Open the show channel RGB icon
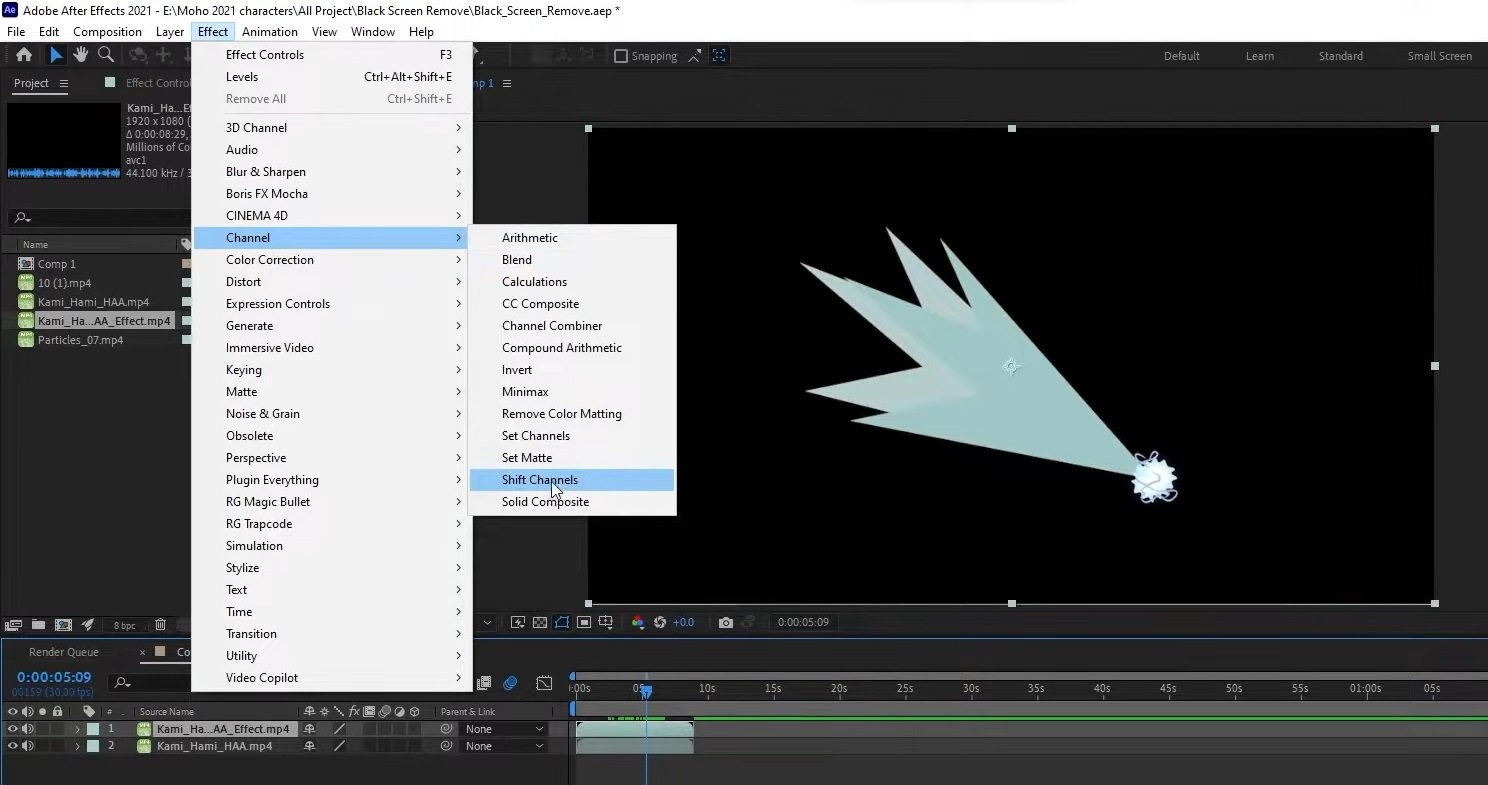This screenshot has width=1488, height=785. click(x=638, y=622)
